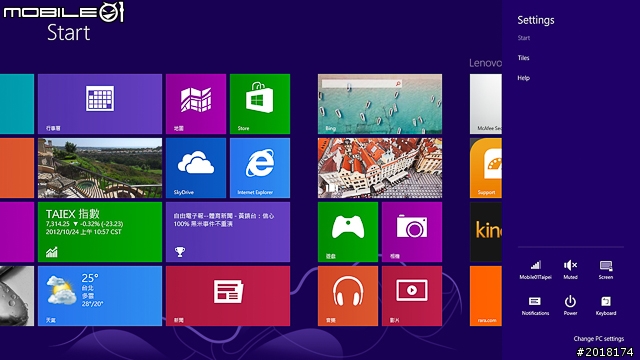
Task: Open the News tile
Action: (228, 296)
